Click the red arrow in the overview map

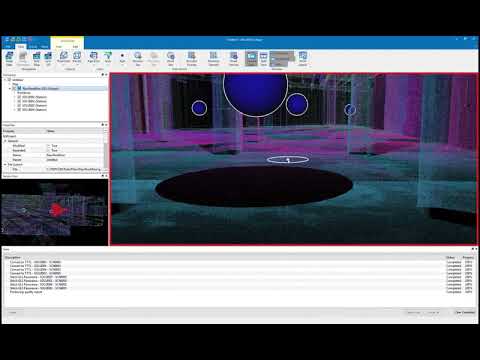click(57, 210)
